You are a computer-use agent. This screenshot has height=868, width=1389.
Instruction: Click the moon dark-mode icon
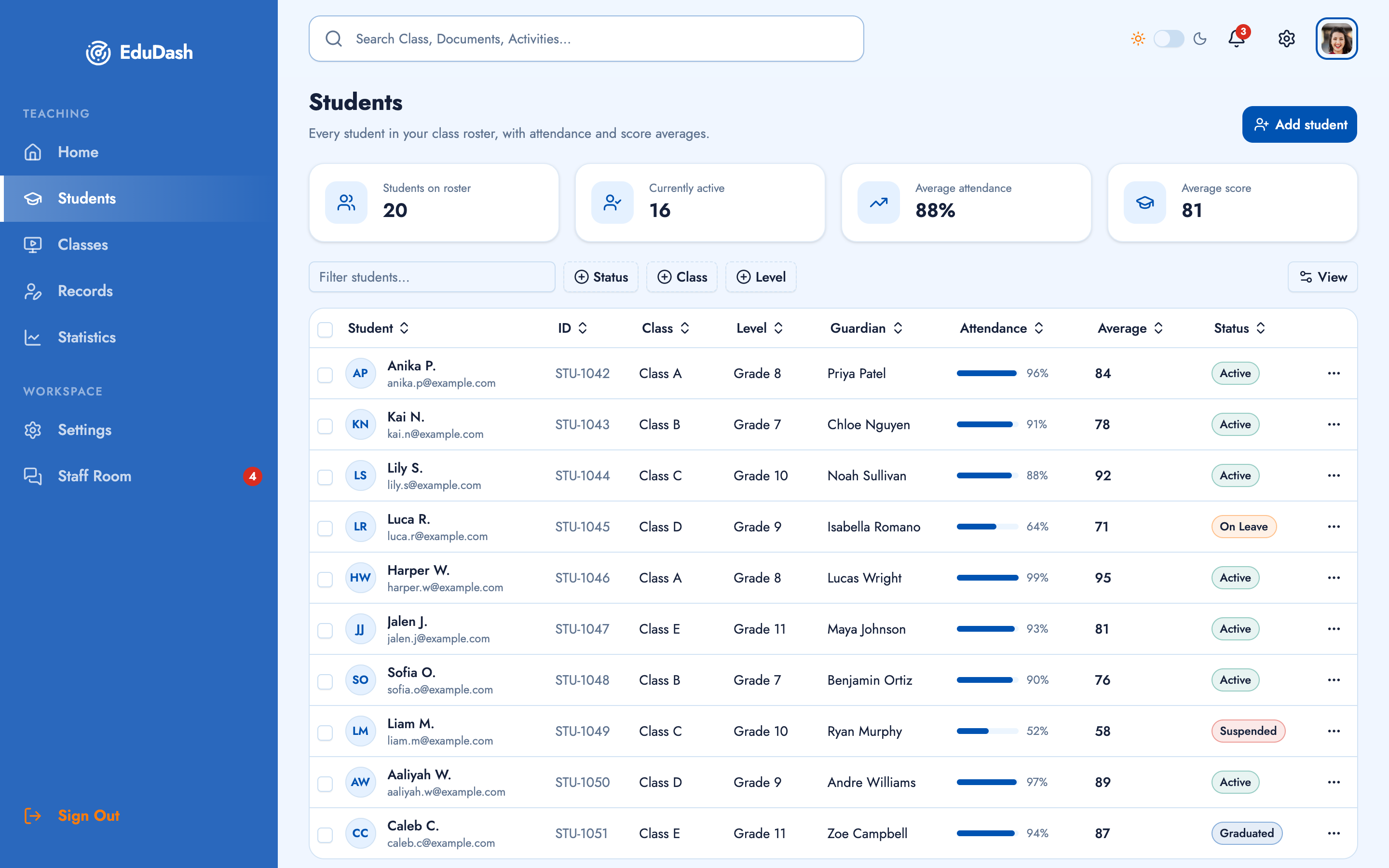(x=1199, y=39)
